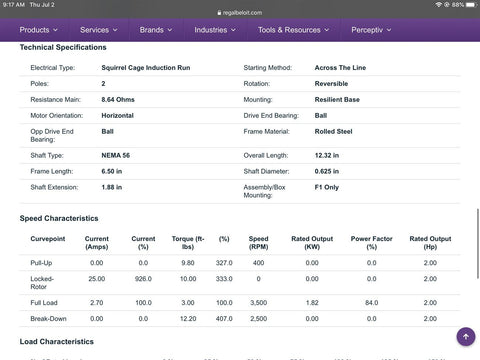This screenshot has width=480, height=360.
Task: Select Full Load power factor '84.0'
Action: point(371,303)
